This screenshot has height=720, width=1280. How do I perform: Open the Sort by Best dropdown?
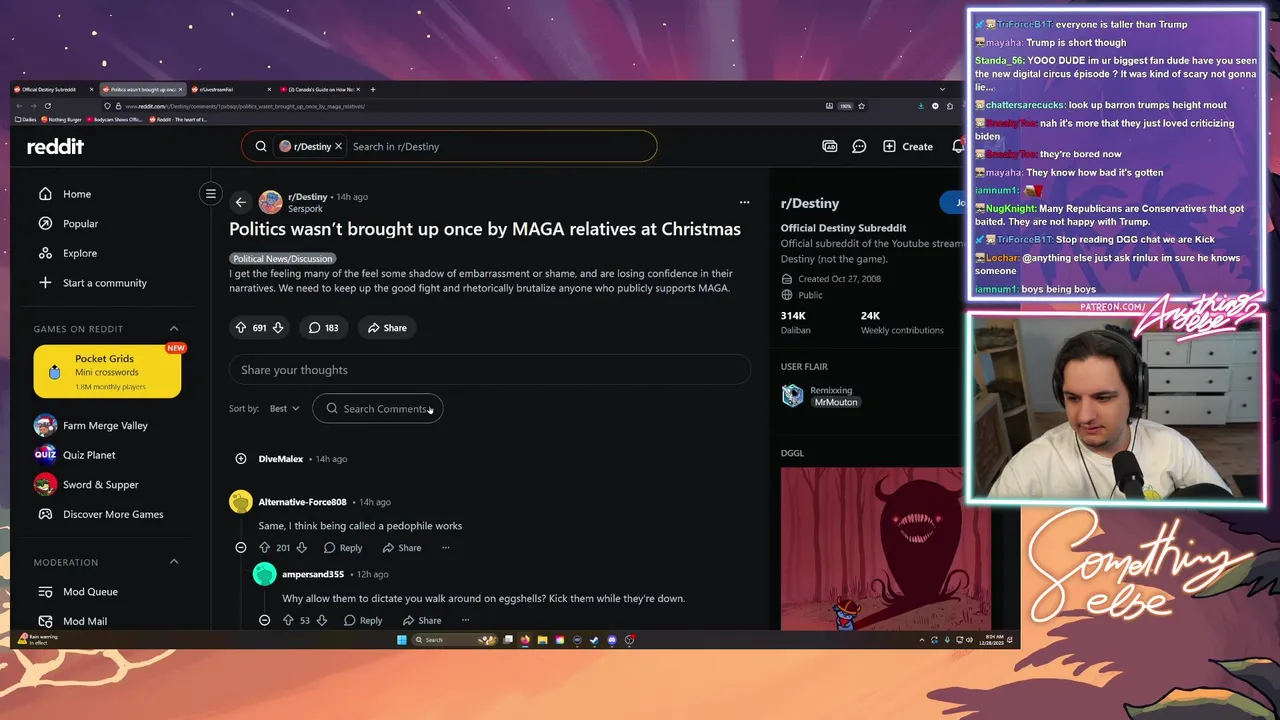284,409
